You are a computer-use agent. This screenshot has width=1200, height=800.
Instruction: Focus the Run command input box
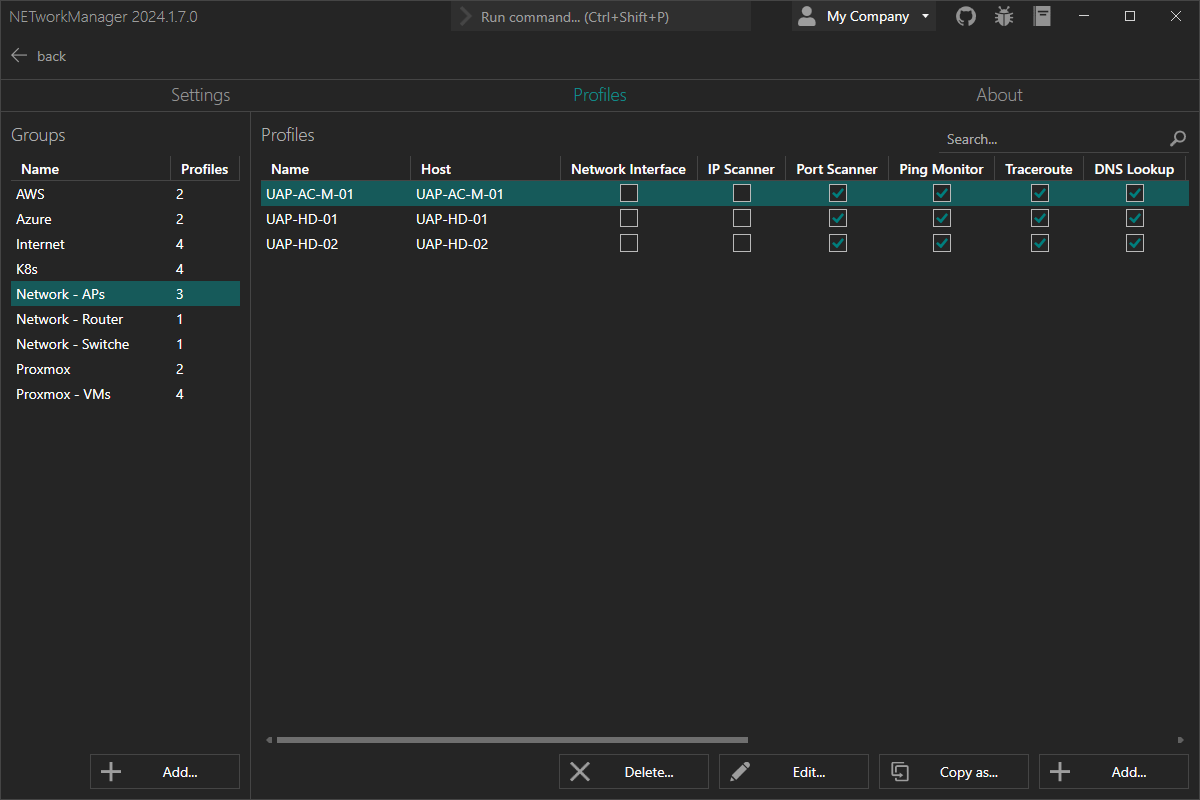601,16
